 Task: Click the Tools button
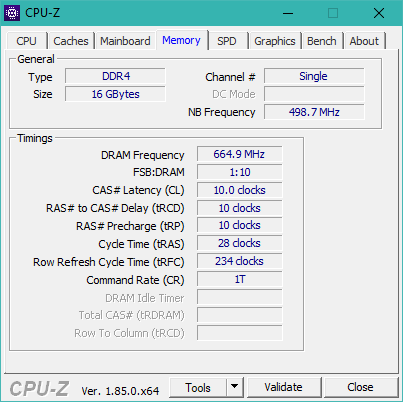198,388
